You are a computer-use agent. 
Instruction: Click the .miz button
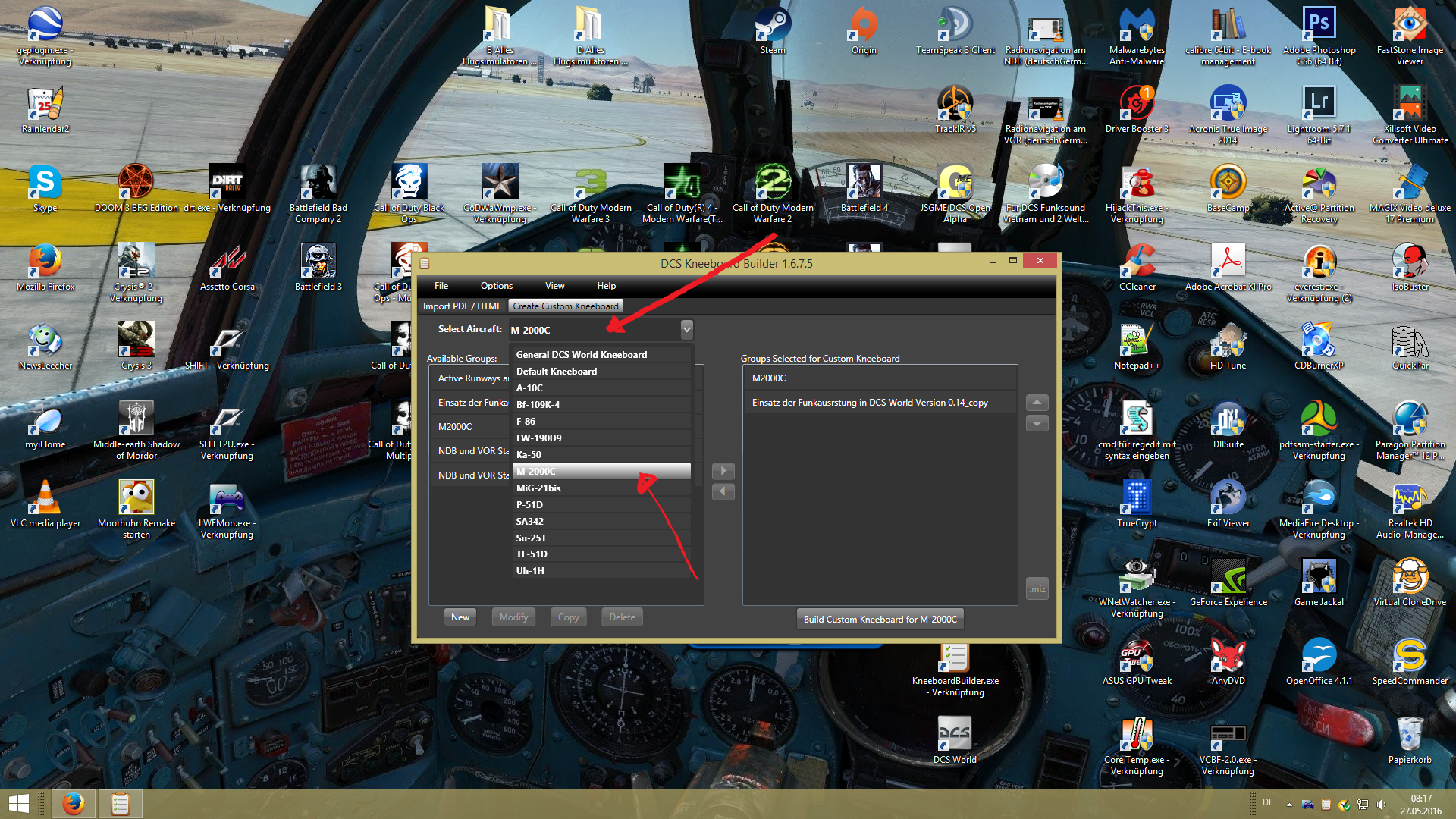(1037, 589)
